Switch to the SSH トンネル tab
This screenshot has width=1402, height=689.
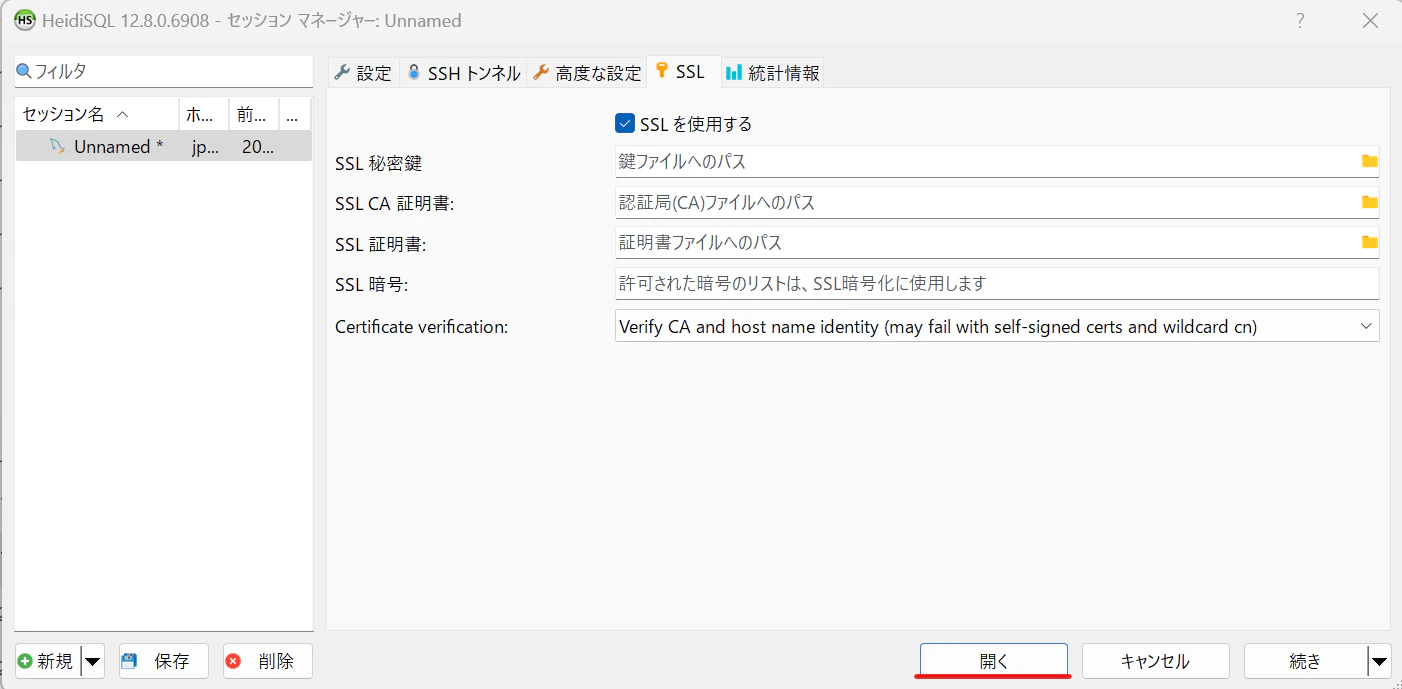pyautogui.click(x=463, y=73)
